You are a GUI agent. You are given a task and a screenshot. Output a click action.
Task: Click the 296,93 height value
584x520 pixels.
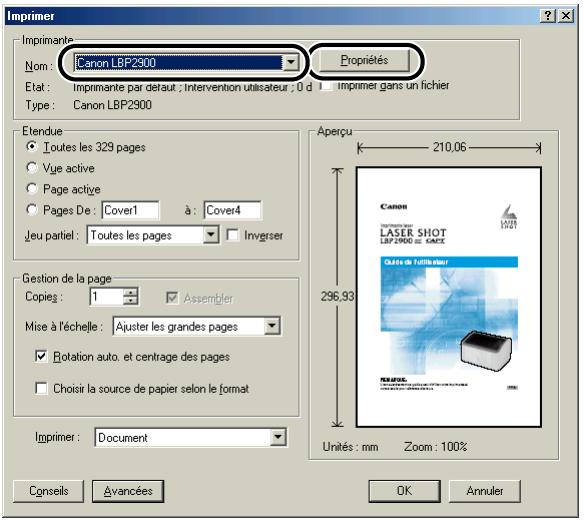click(337, 297)
